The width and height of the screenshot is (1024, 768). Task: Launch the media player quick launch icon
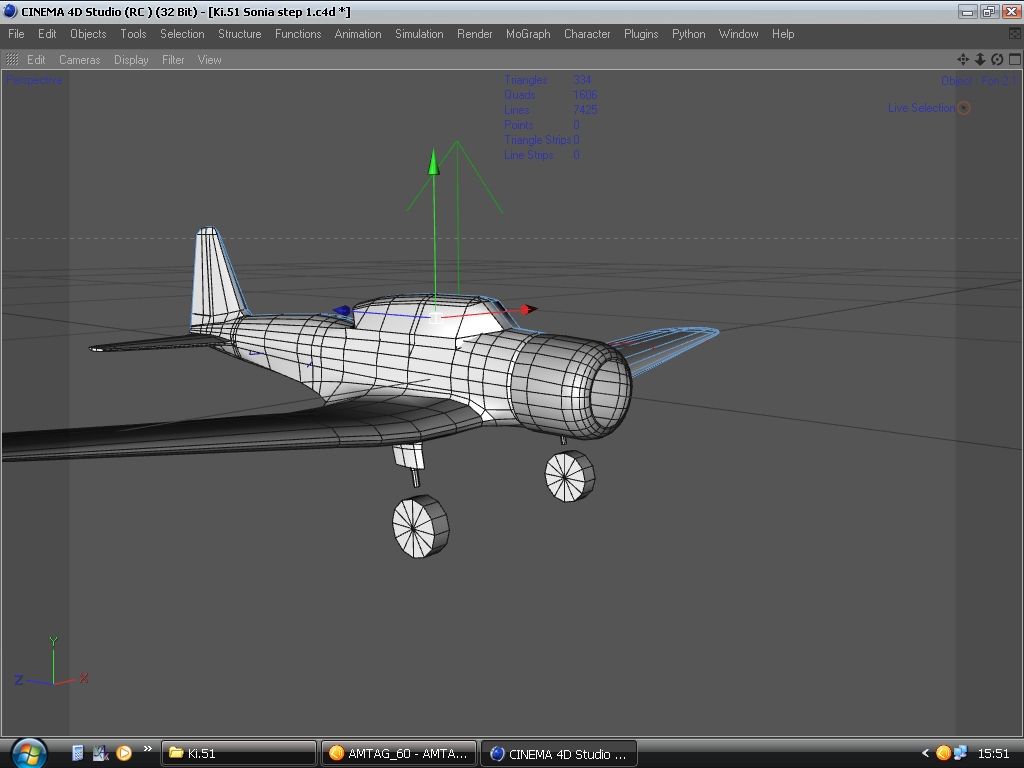124,753
